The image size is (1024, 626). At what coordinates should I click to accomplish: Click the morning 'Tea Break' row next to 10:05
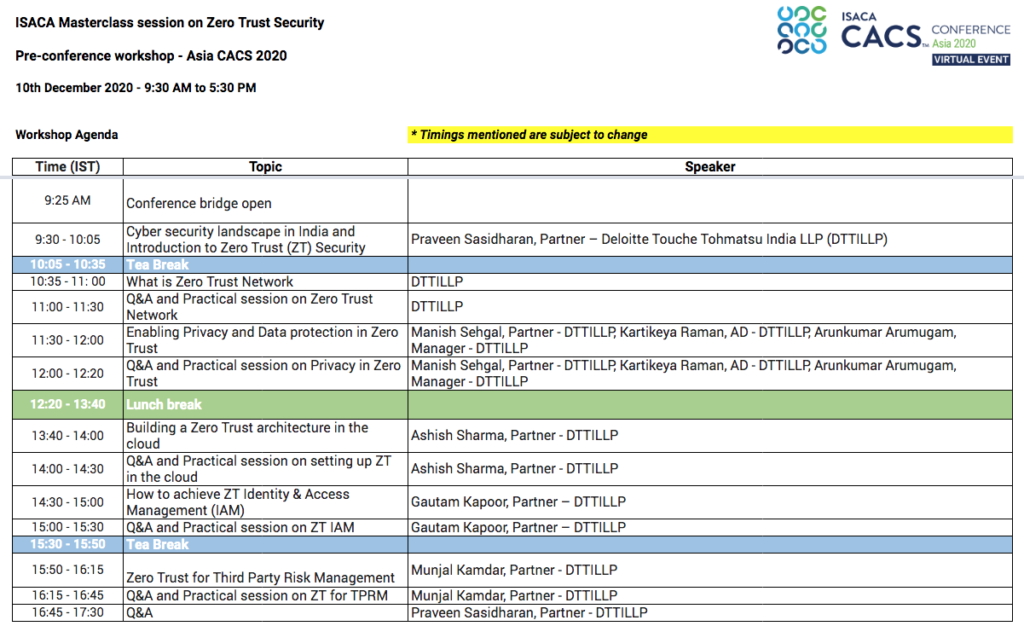point(265,264)
